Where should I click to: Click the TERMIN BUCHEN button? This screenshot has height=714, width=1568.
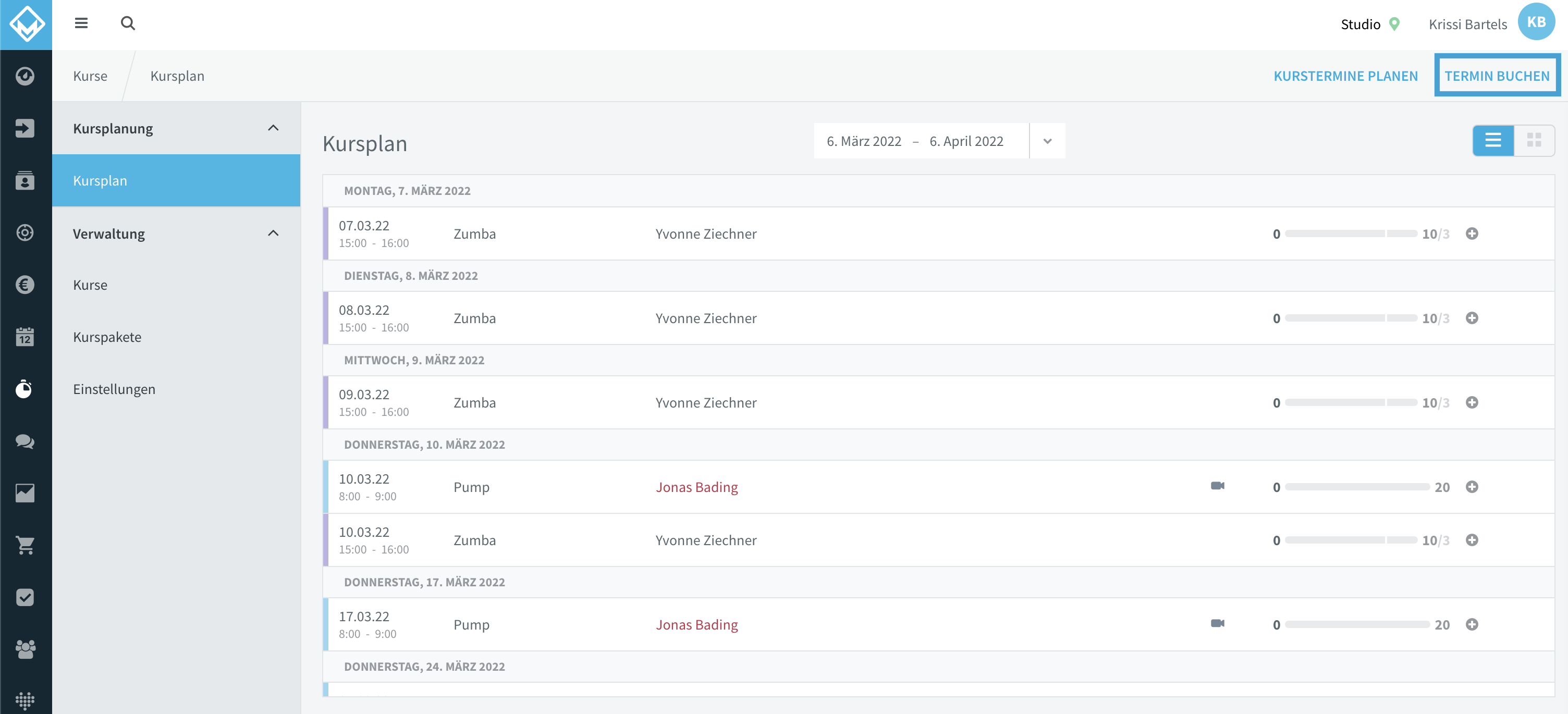[x=1497, y=76]
